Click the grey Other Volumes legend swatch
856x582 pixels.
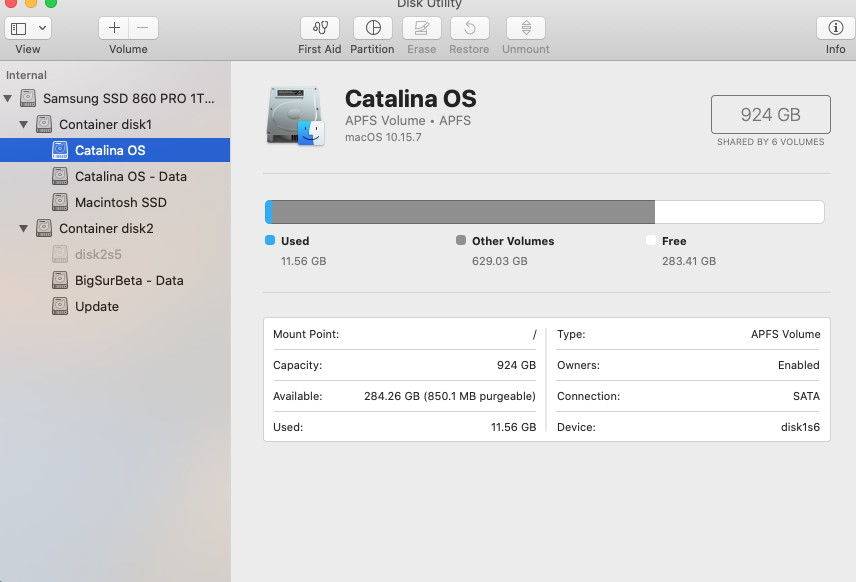[461, 240]
